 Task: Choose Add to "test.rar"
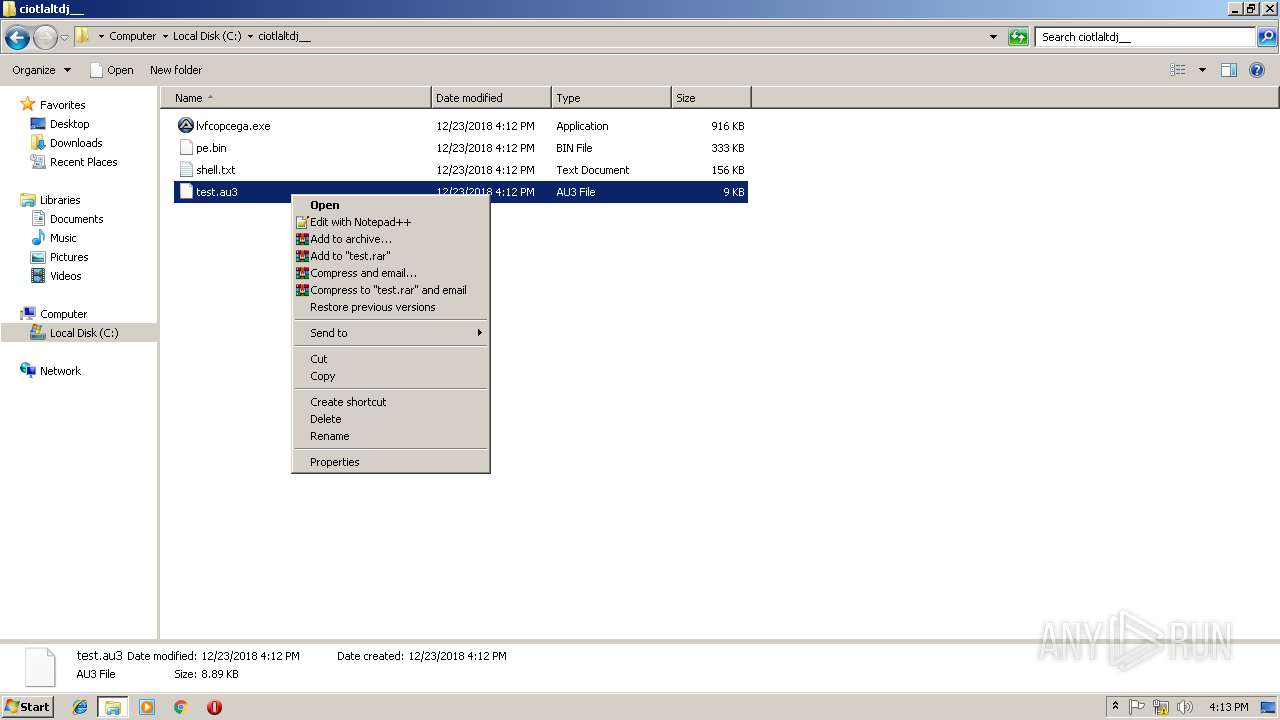(391, 256)
